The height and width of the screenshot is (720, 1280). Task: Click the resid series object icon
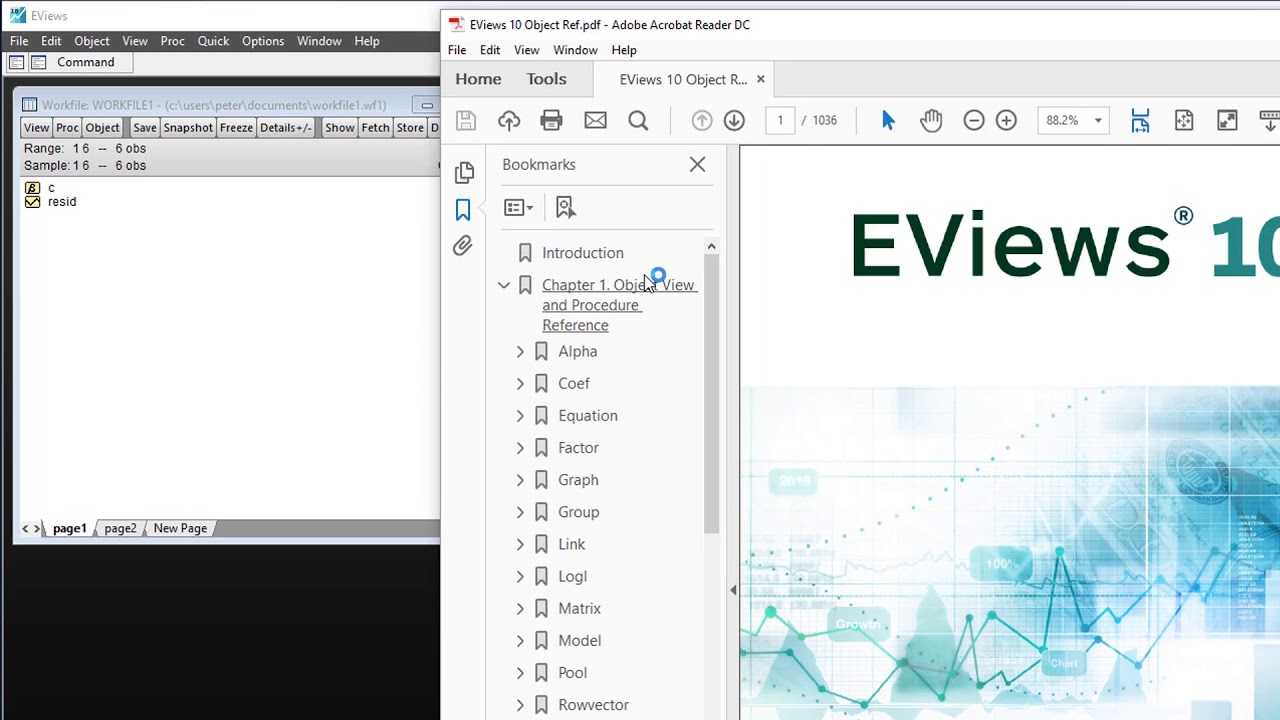[32, 201]
